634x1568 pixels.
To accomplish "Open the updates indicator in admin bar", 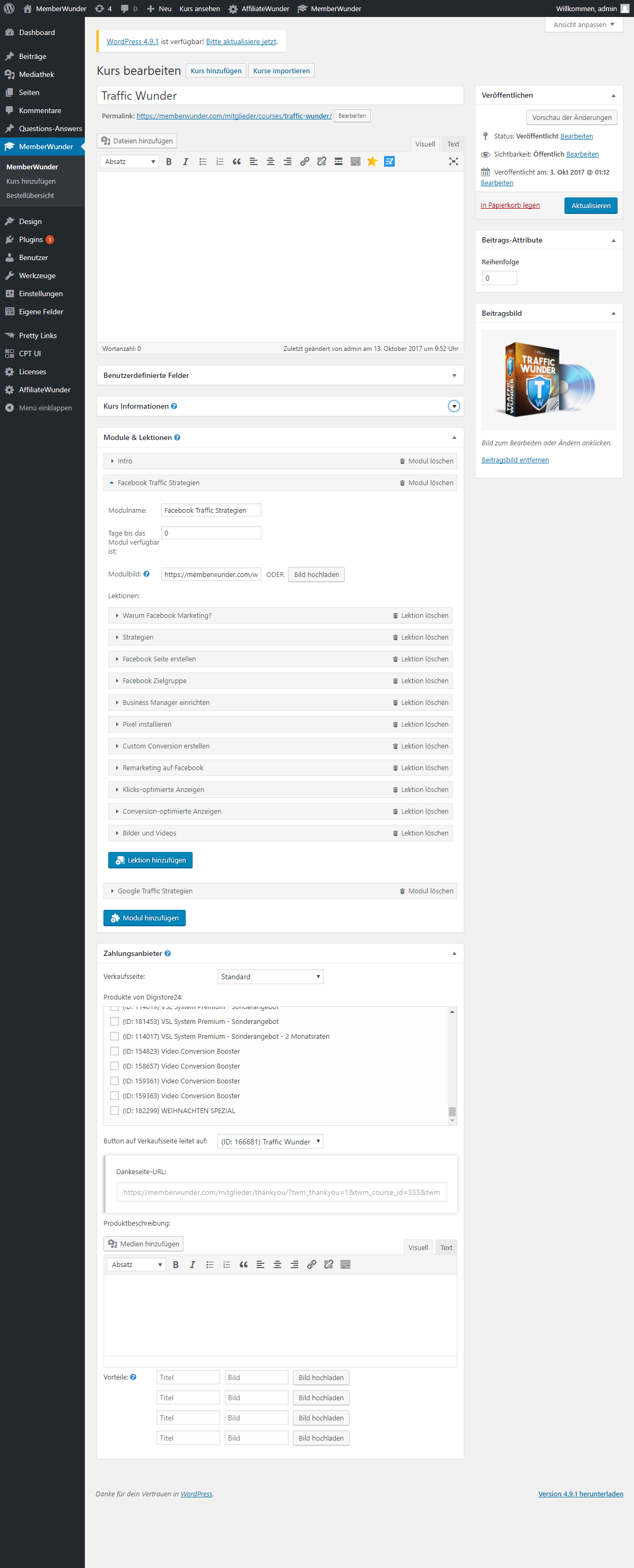I will [103, 8].
